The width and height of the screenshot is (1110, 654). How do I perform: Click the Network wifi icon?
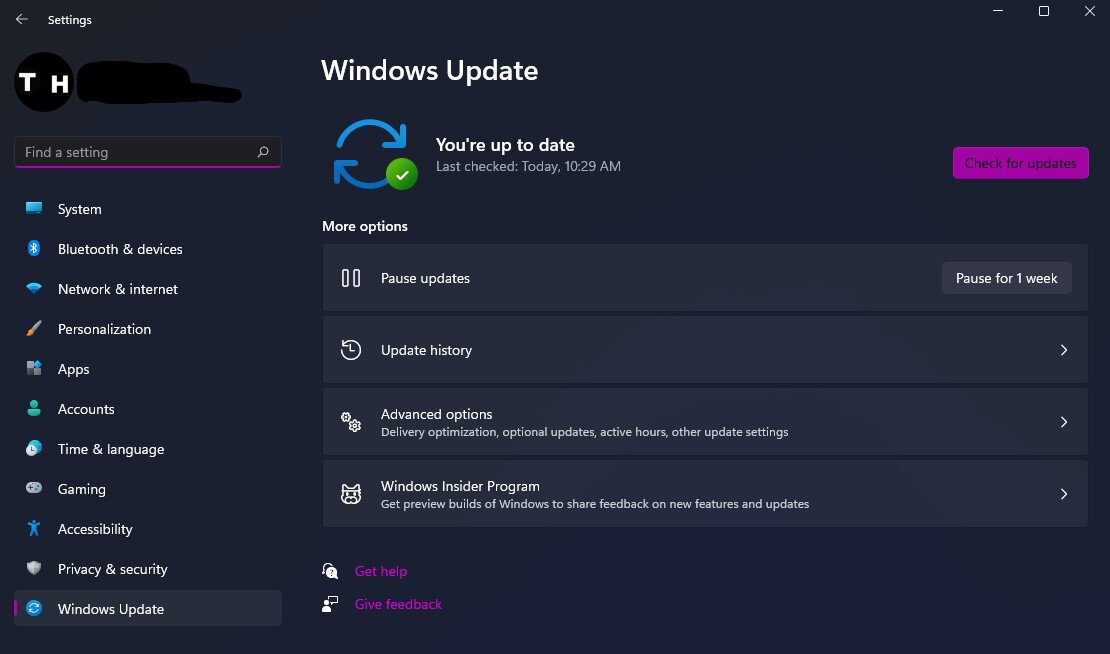tap(34, 288)
